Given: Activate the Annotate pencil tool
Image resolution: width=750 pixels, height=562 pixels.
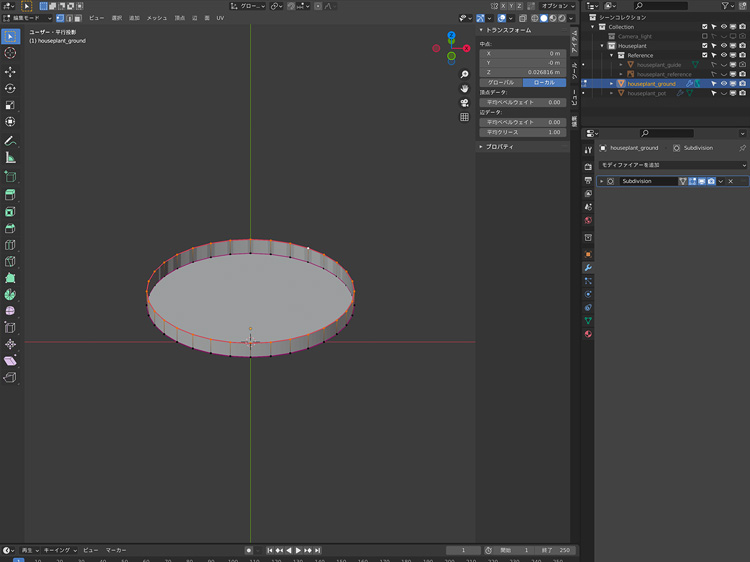Looking at the screenshot, I should (x=10, y=141).
